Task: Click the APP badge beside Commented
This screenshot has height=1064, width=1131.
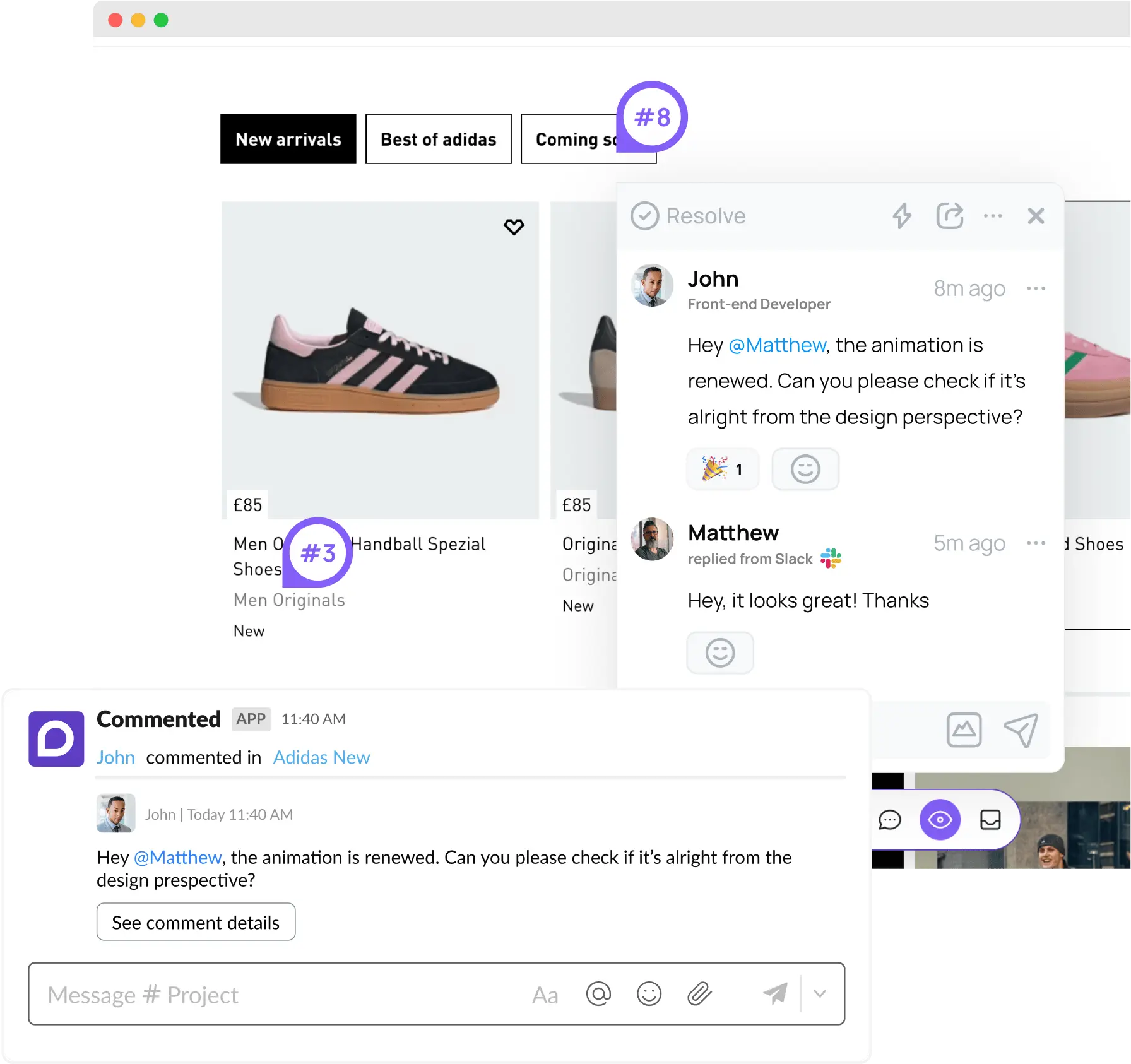Action: click(251, 719)
